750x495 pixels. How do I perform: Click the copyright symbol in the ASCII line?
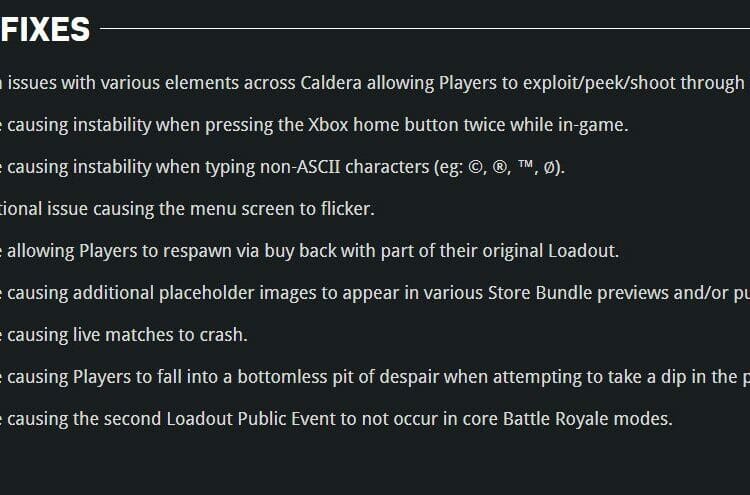point(475,168)
